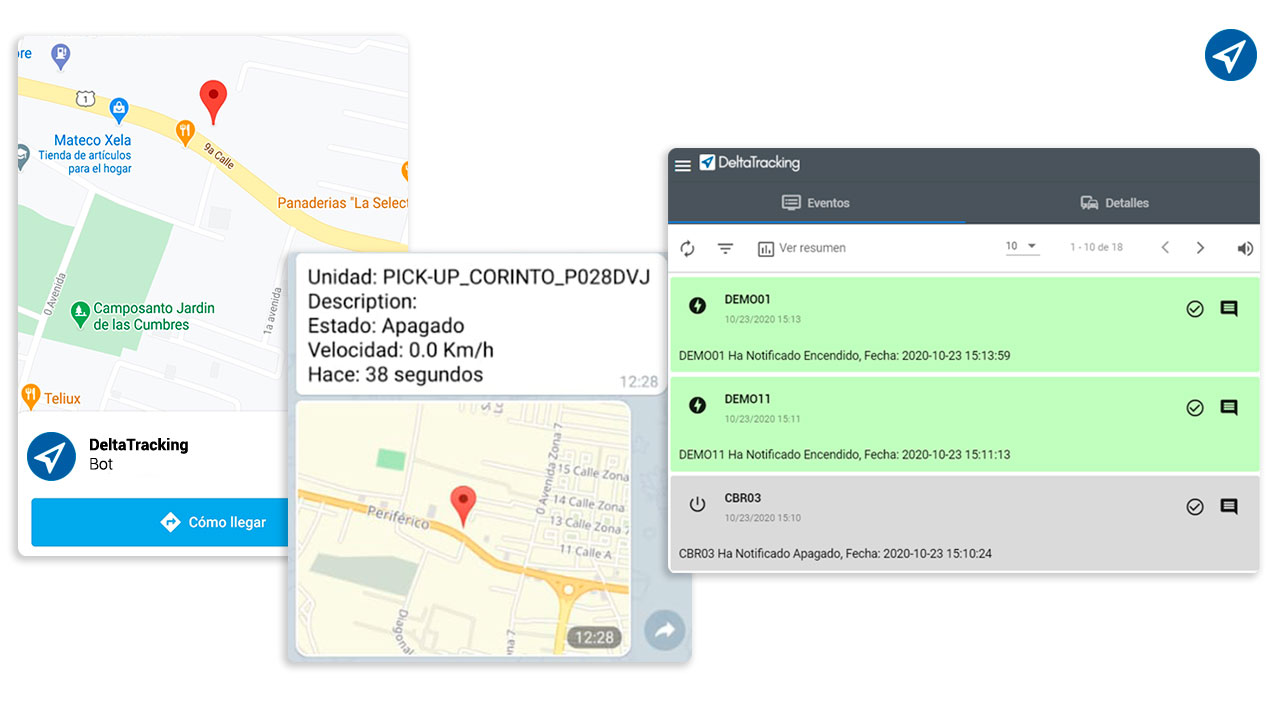
Task: Open the rows-per-page dropdown showing 10
Action: coord(1022,247)
